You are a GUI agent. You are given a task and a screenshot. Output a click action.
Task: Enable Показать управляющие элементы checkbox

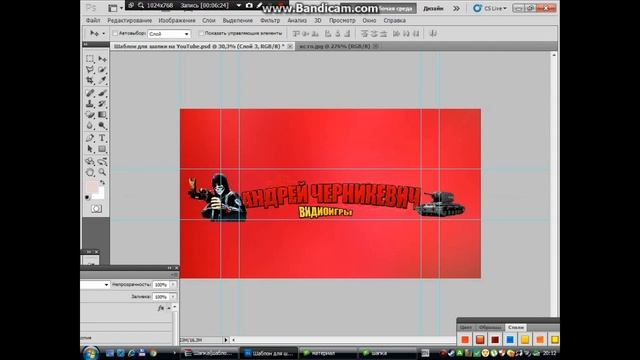(x=201, y=33)
